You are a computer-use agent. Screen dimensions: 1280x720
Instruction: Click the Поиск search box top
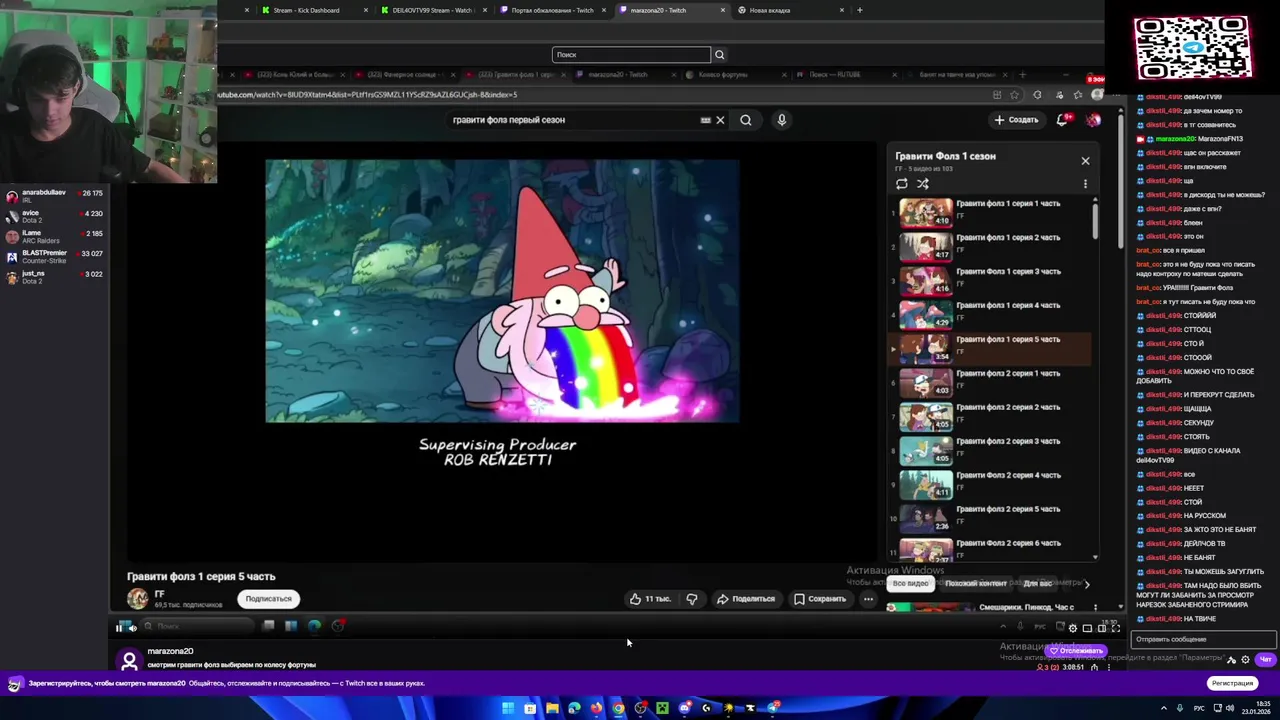click(x=631, y=55)
